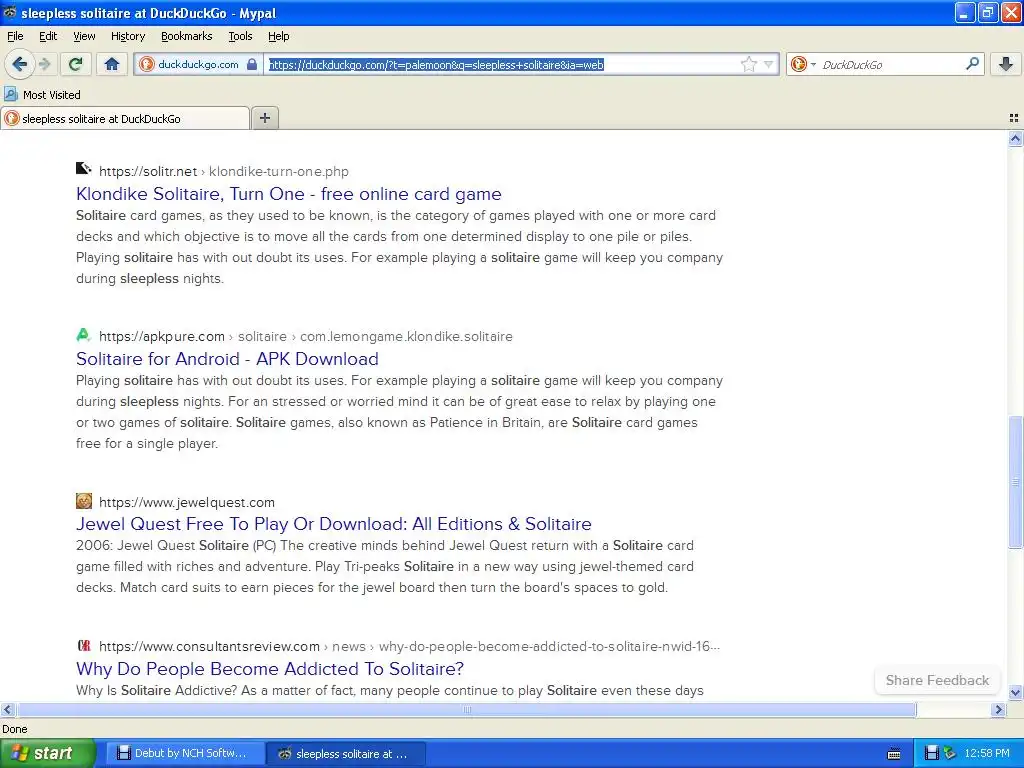The image size is (1024, 768).
Task: Click the padlock site security icon
Action: [251, 64]
